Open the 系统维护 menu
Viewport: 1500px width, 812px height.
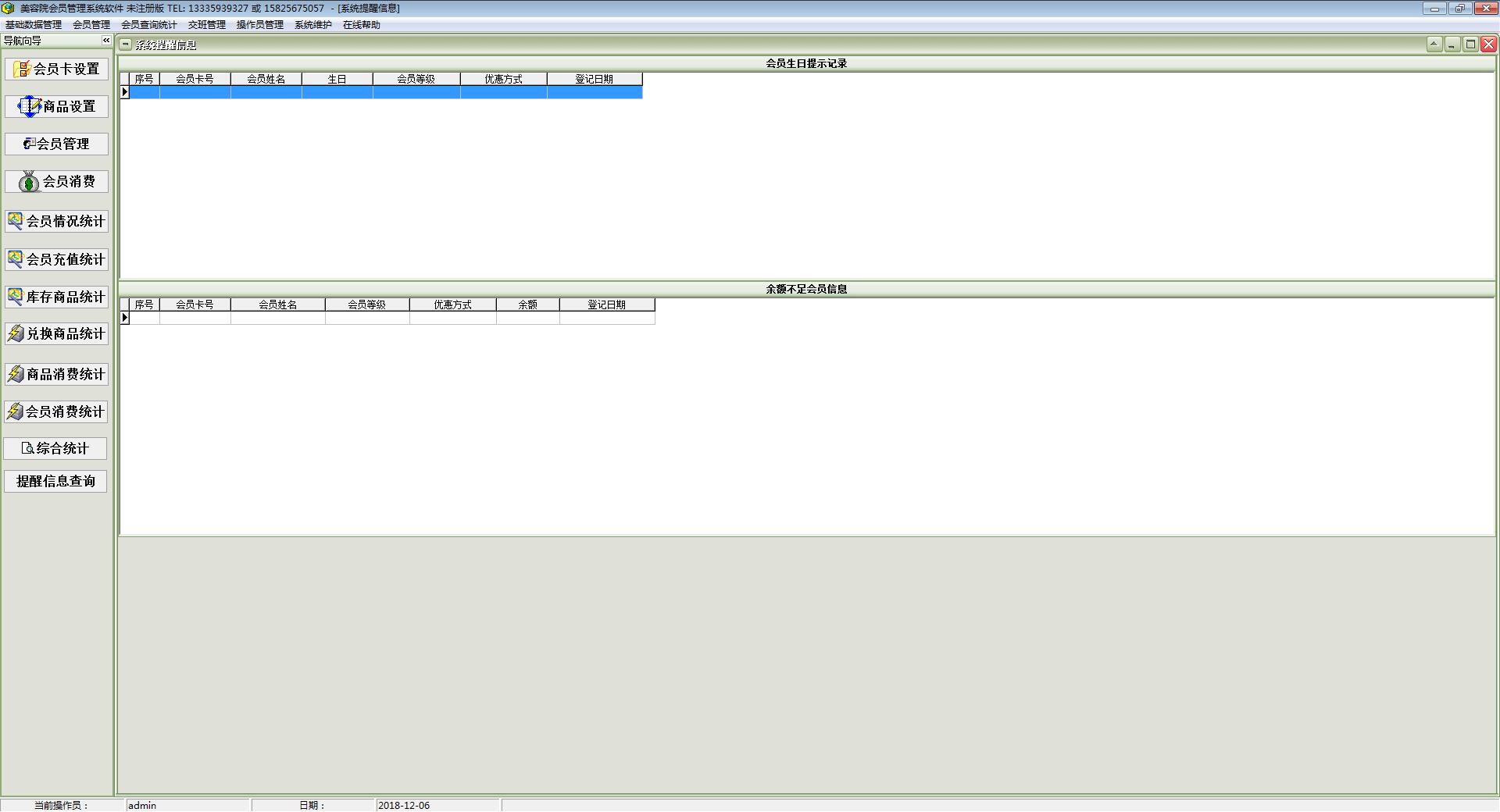coord(313,25)
